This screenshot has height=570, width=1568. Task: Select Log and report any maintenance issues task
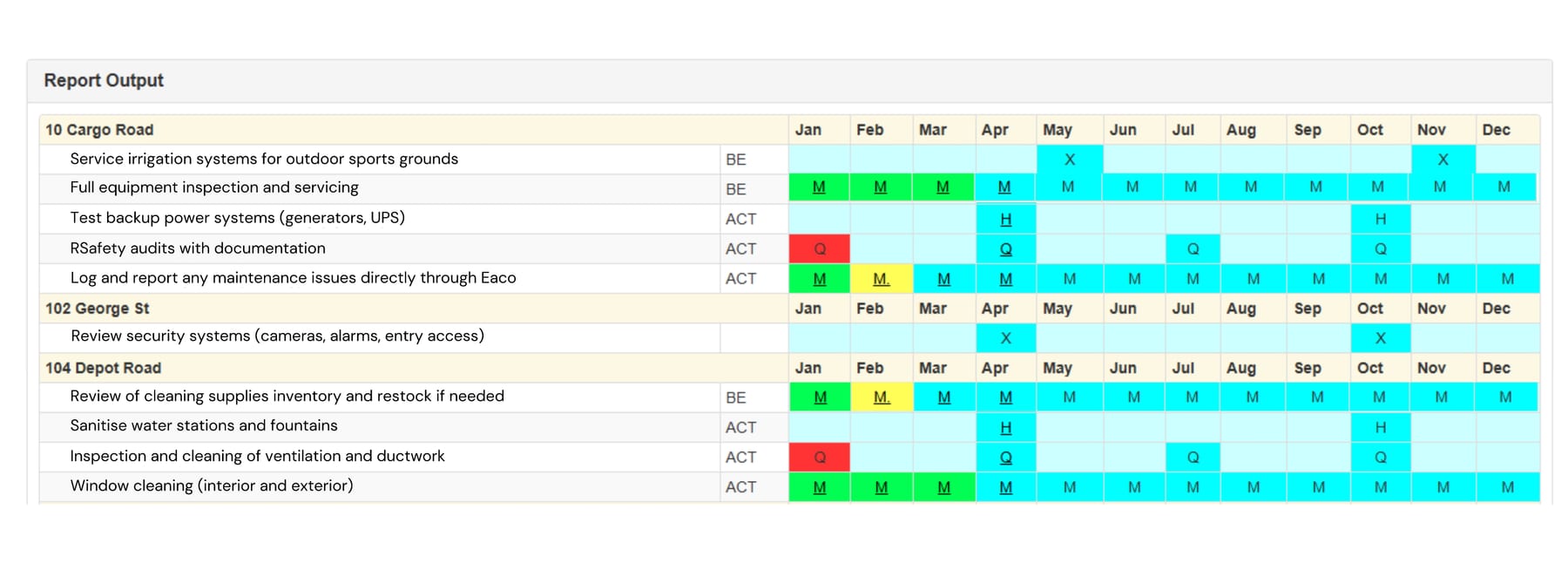(294, 278)
